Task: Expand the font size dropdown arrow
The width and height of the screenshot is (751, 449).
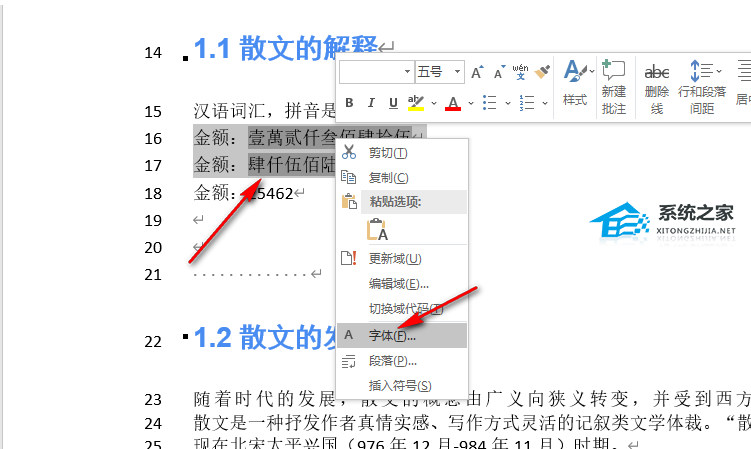Action: [457, 72]
